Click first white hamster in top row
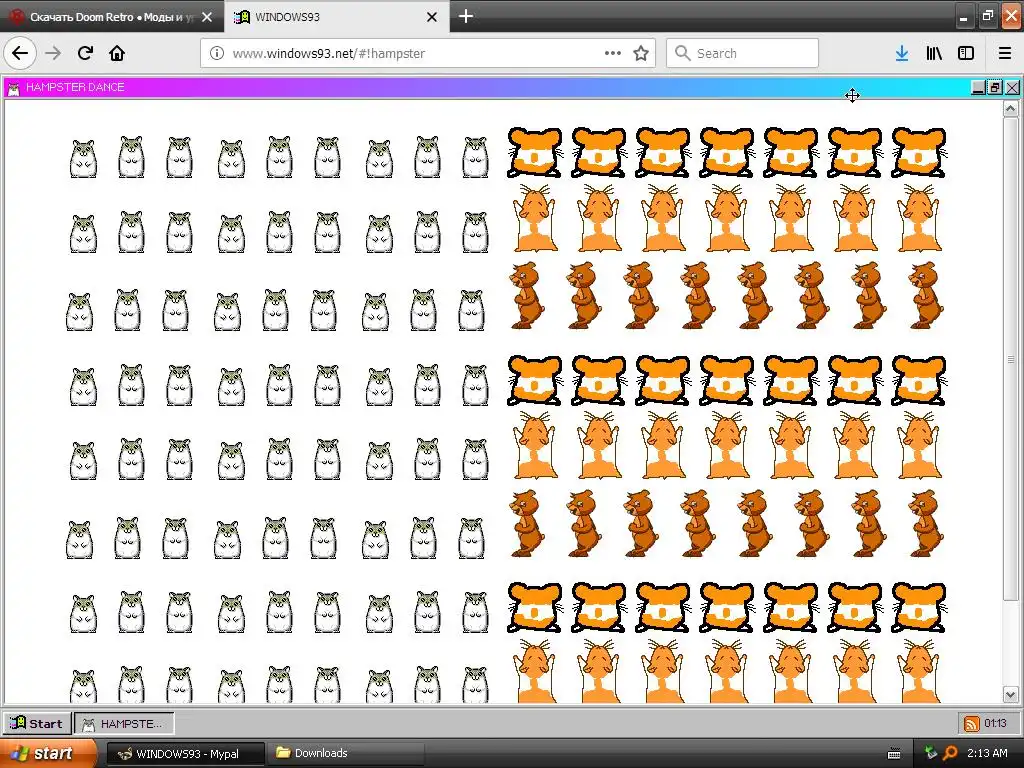The height and width of the screenshot is (768, 1024). pos(83,159)
